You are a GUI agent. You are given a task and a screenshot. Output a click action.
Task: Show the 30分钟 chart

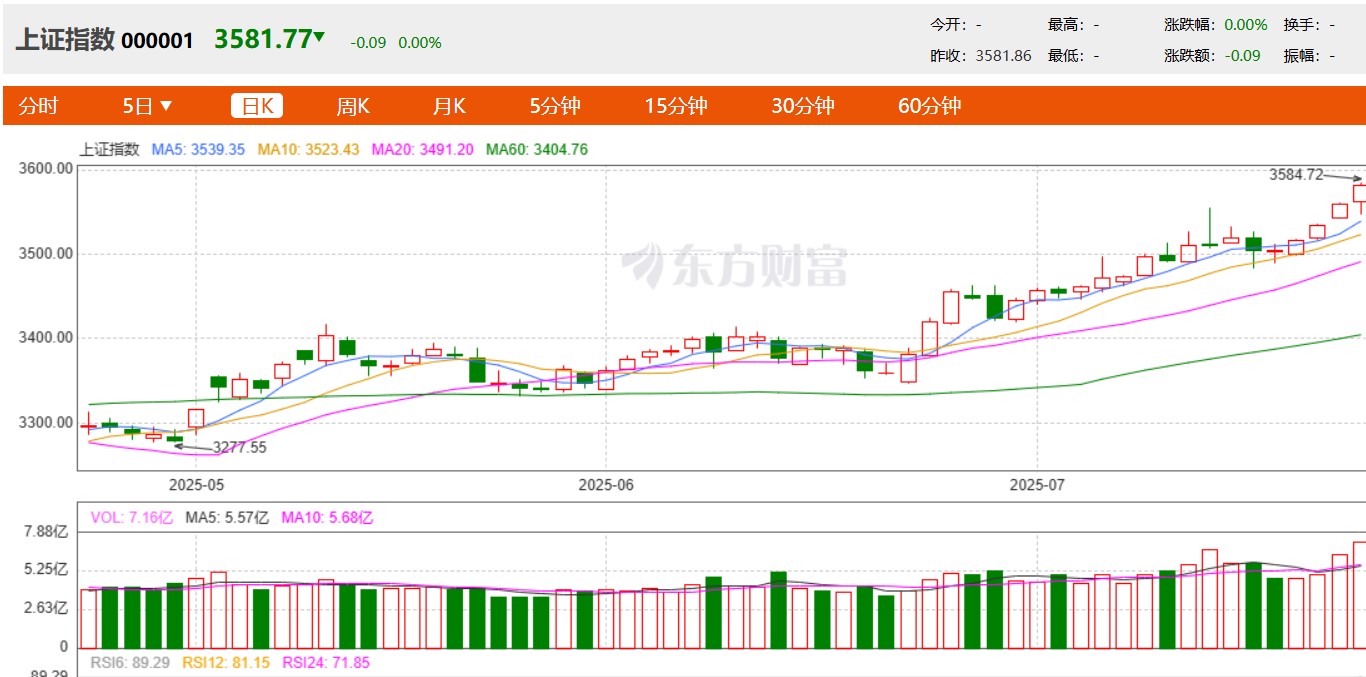click(x=803, y=106)
